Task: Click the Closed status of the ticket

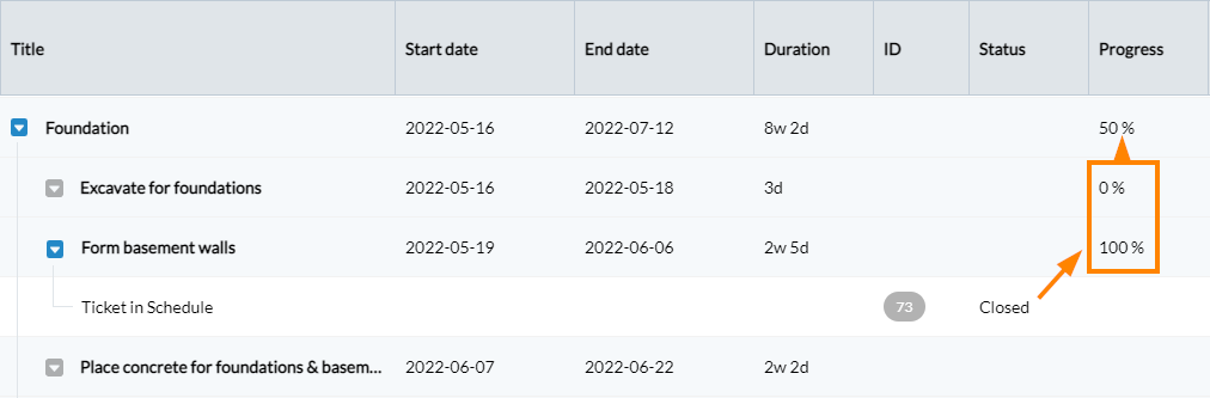Action: point(1004,308)
